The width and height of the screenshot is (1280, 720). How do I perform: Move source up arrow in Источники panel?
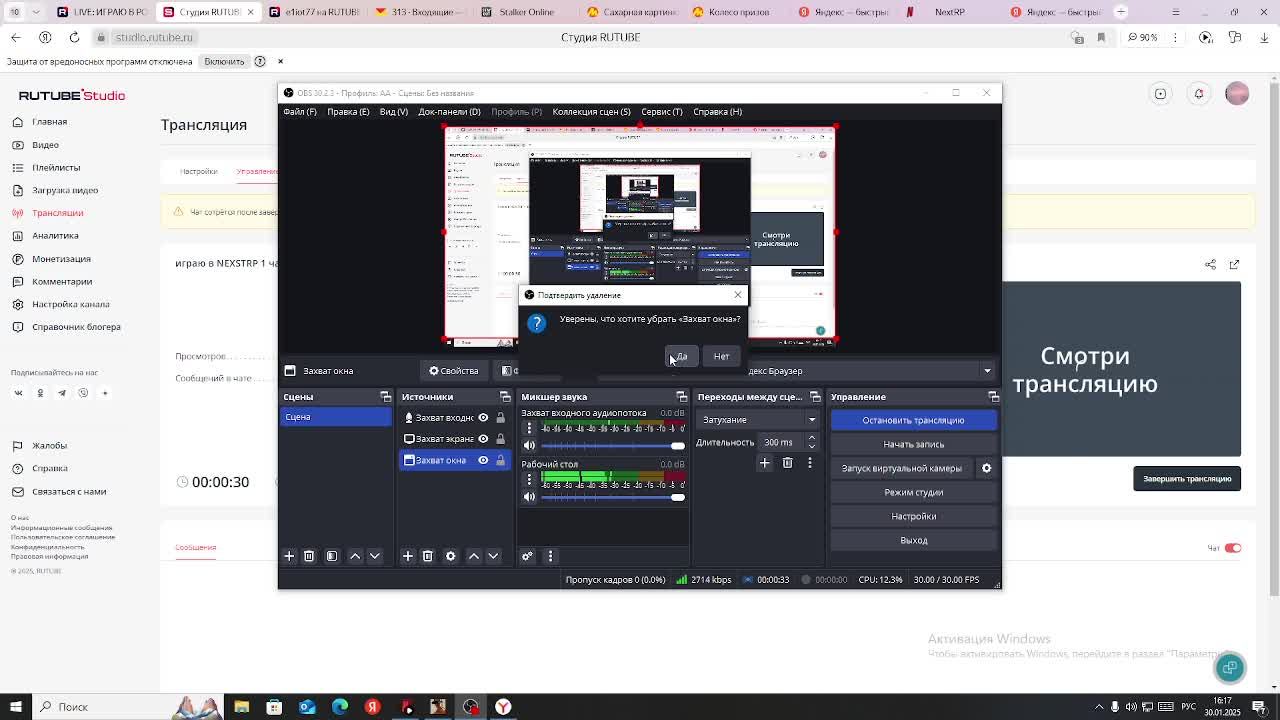474,556
